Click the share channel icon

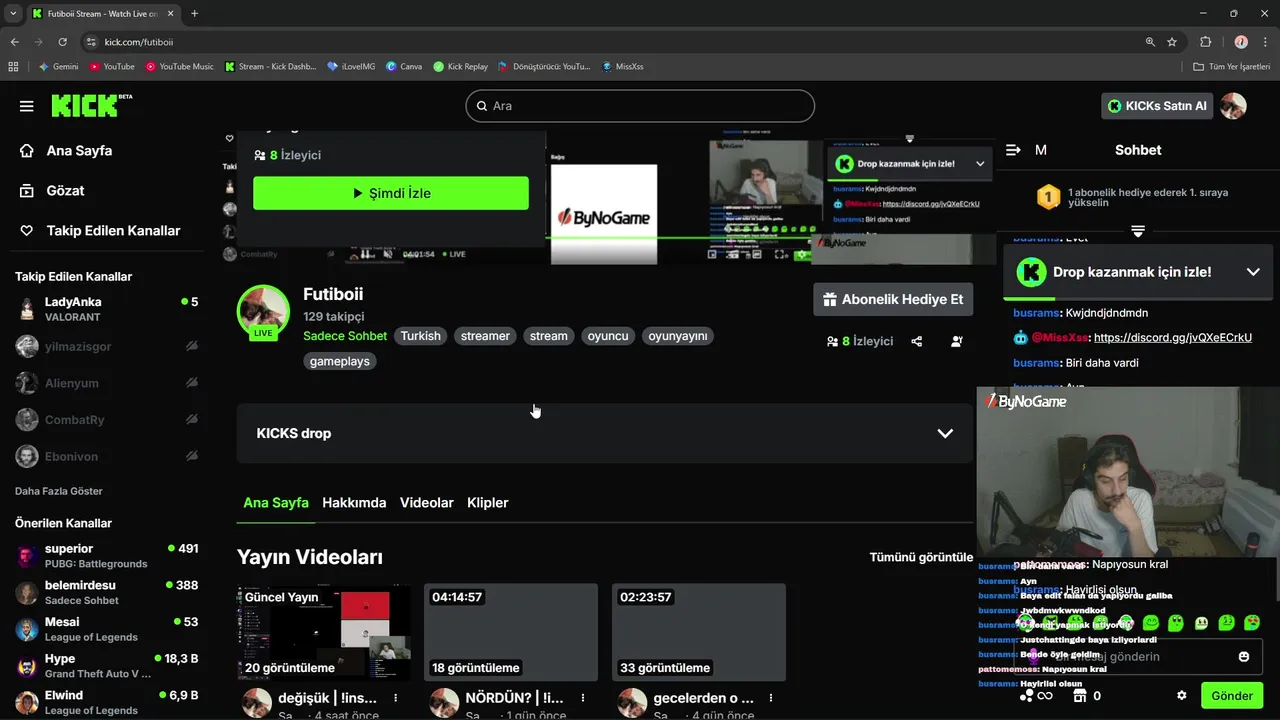pos(917,341)
